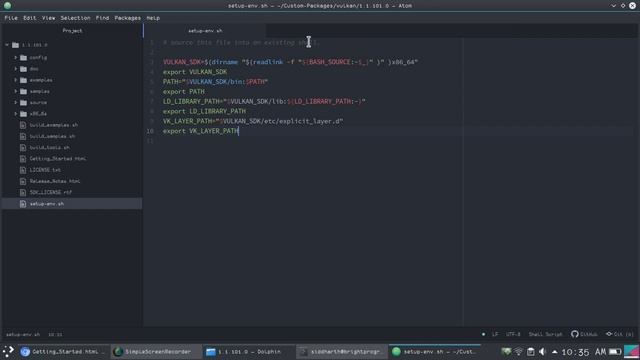This screenshot has width=640, height=360.
Task: Expand the config folder arrow
Action: (16, 58)
